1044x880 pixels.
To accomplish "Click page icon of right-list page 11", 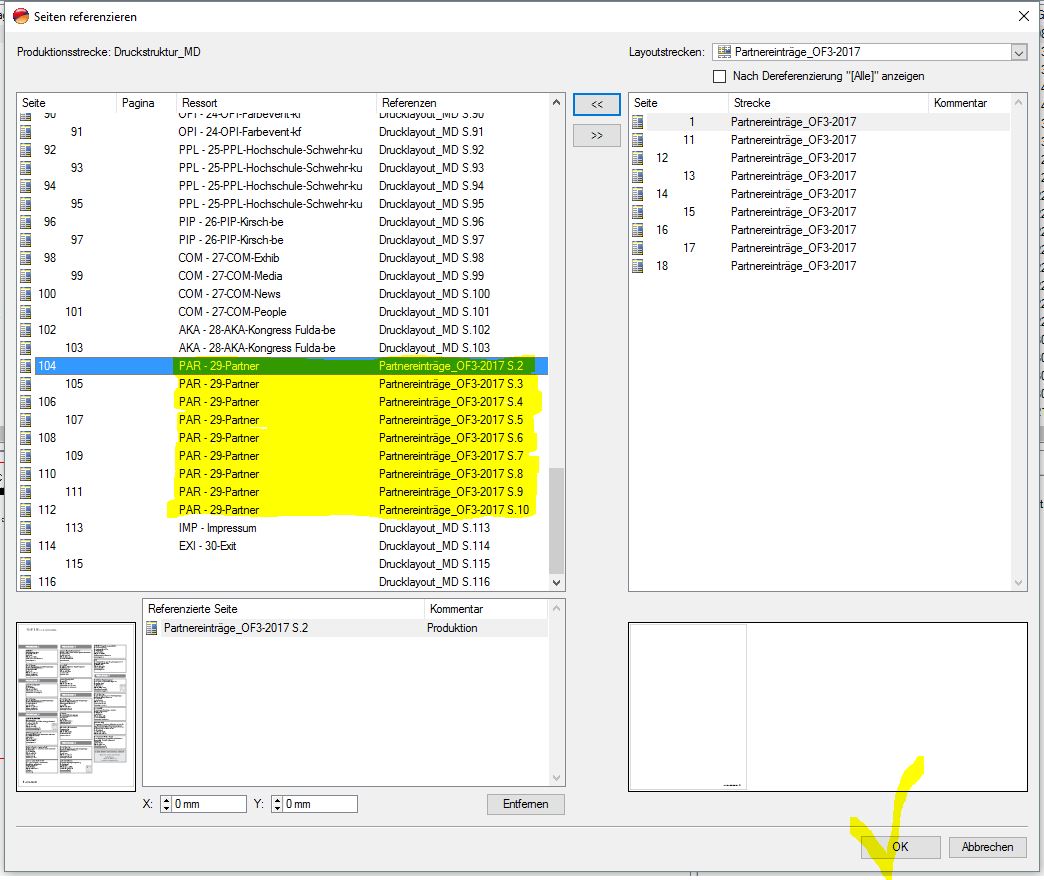I will pos(638,140).
